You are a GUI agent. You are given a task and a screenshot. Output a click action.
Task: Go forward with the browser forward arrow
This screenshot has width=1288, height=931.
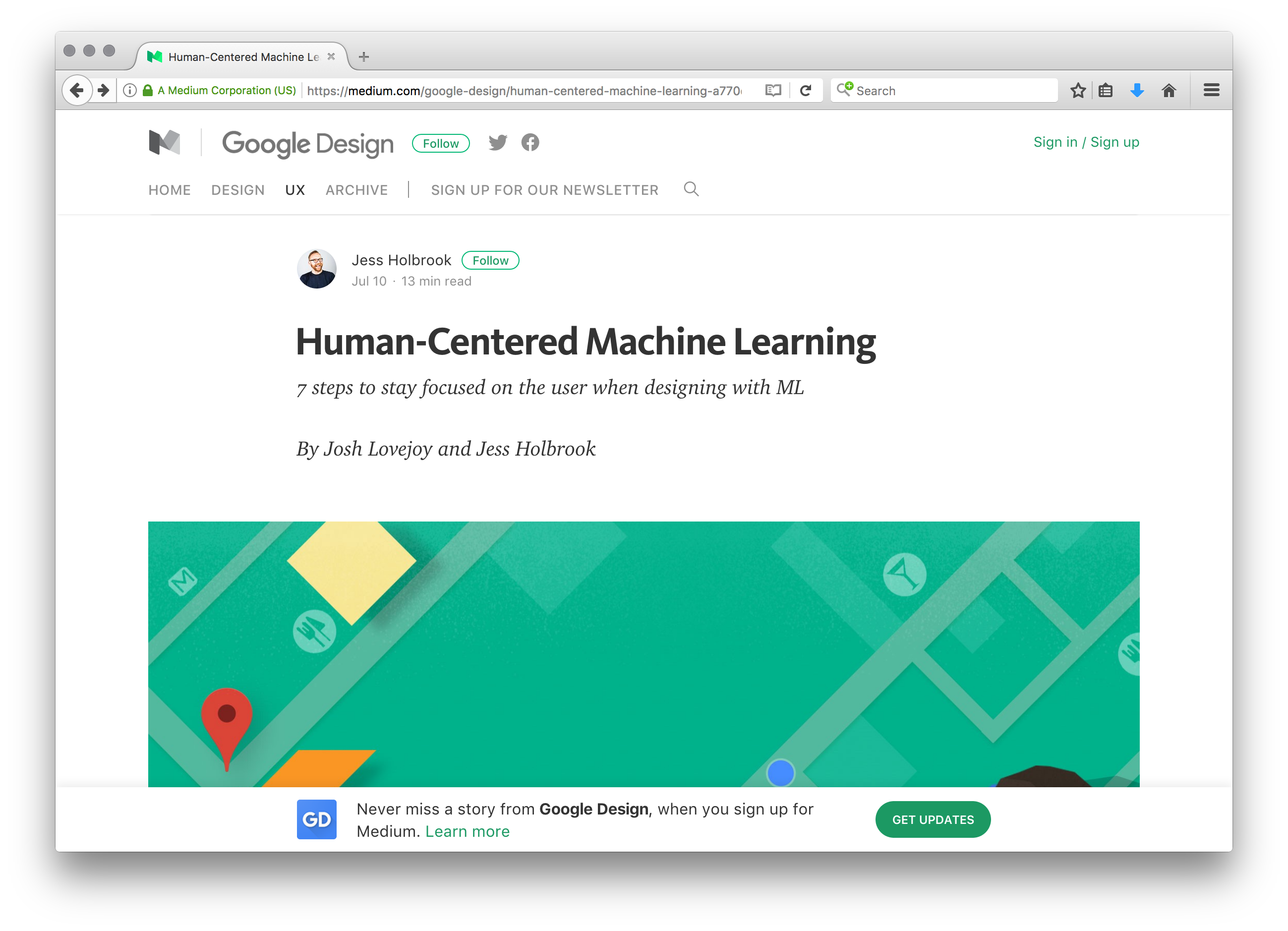pos(103,90)
